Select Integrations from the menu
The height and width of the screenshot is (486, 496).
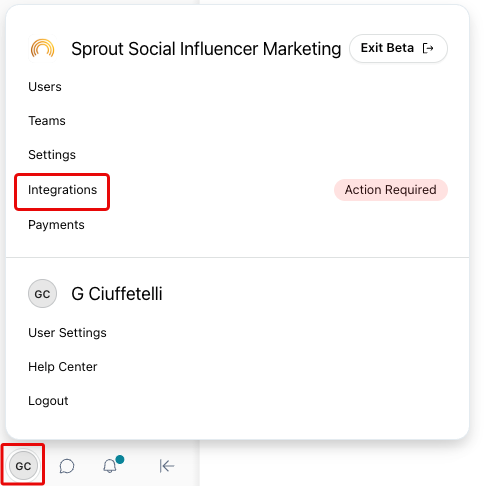62,190
